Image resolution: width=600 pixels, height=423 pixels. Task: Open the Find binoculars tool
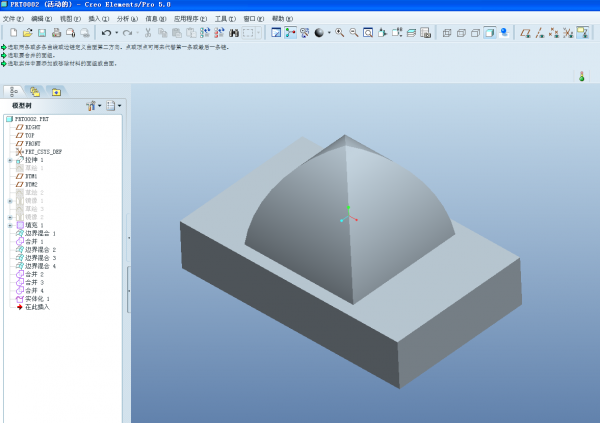tap(234, 33)
